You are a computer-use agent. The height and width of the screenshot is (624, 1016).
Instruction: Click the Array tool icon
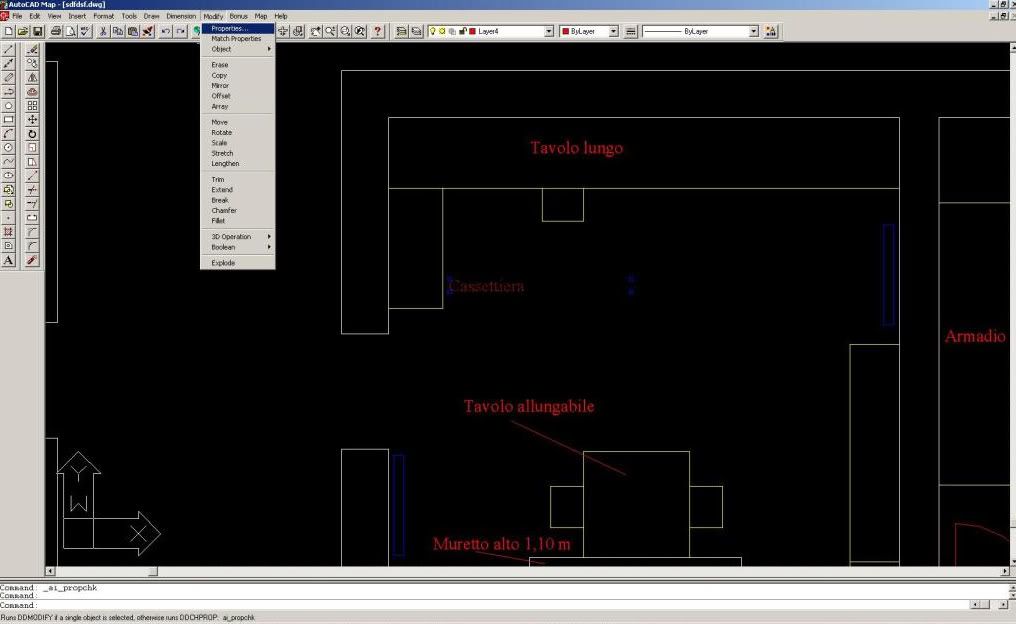click(32, 106)
